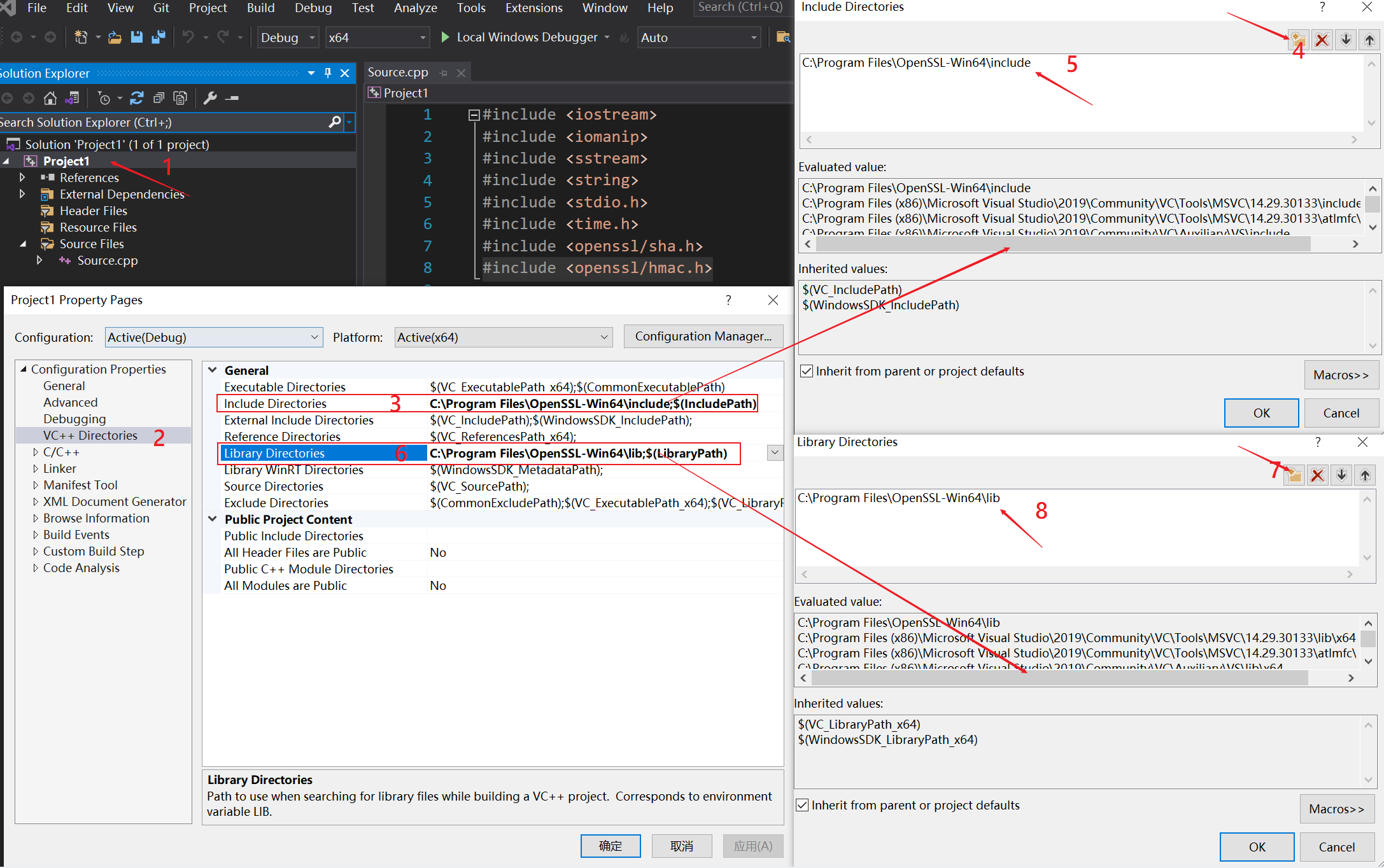This screenshot has width=1384, height=868.
Task: Click the Search Solution Explorer input field
Action: pyautogui.click(x=162, y=122)
